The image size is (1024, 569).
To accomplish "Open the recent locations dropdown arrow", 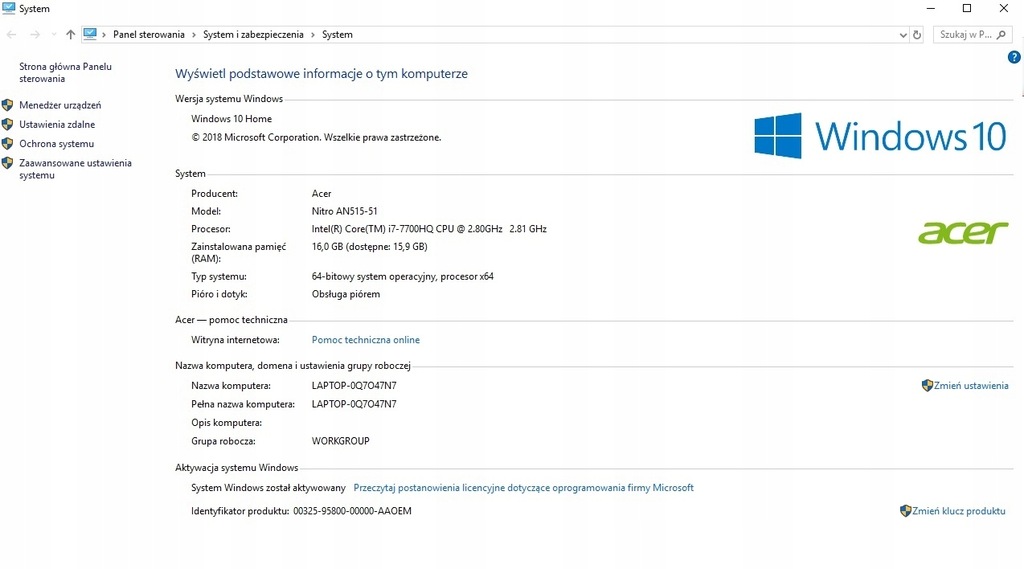I will point(54,35).
